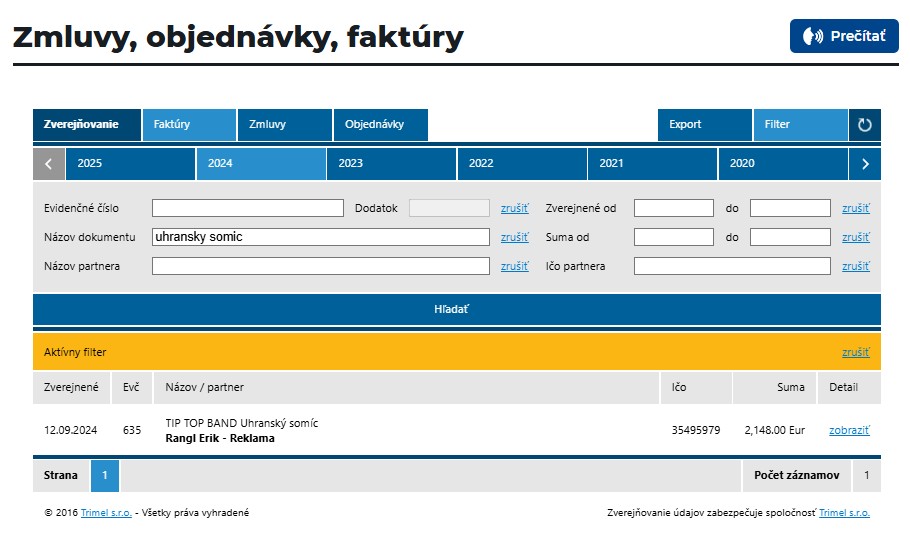The width and height of the screenshot is (910, 540).
Task: Go to previous years with left arrow
Action: pyautogui.click(x=49, y=163)
